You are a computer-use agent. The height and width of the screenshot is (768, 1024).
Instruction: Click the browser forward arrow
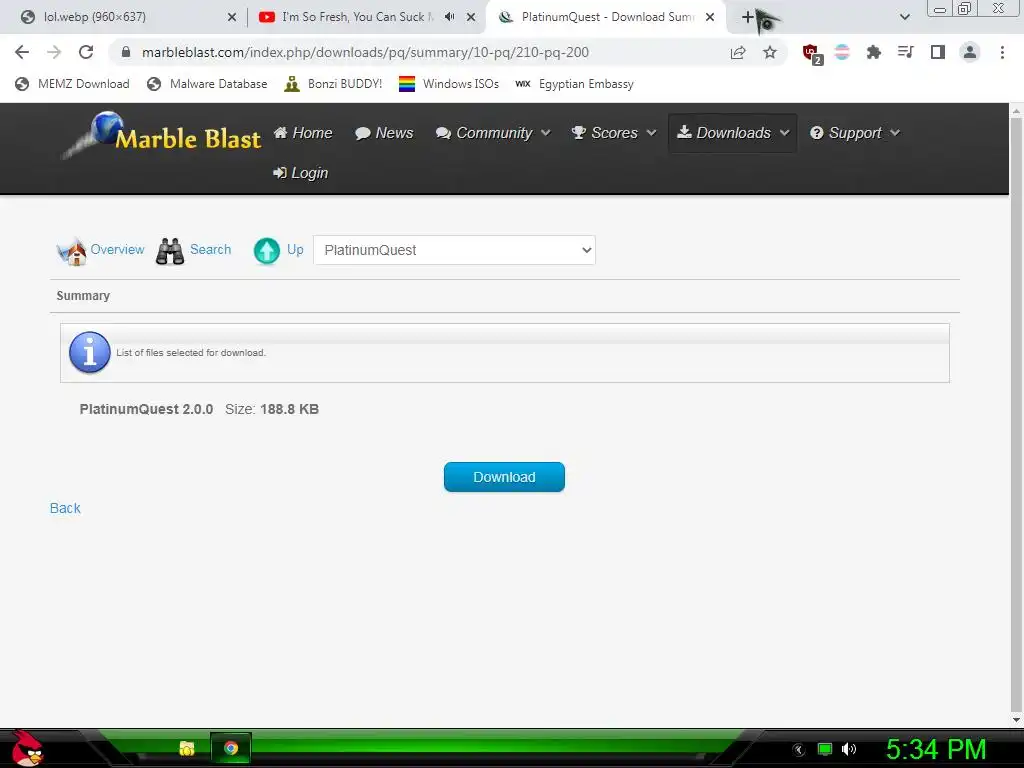coord(54,52)
